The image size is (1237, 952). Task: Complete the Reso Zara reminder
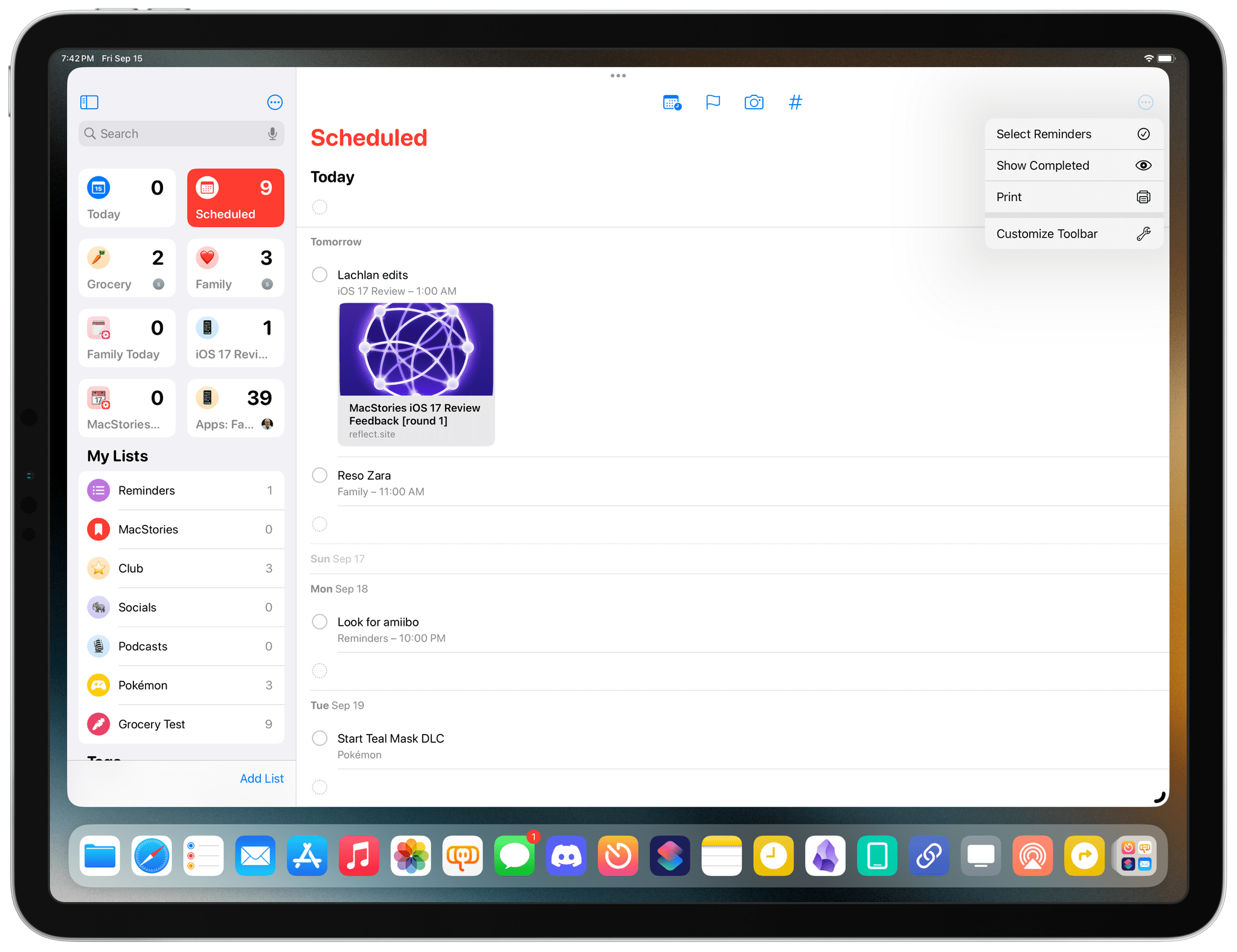click(x=320, y=475)
